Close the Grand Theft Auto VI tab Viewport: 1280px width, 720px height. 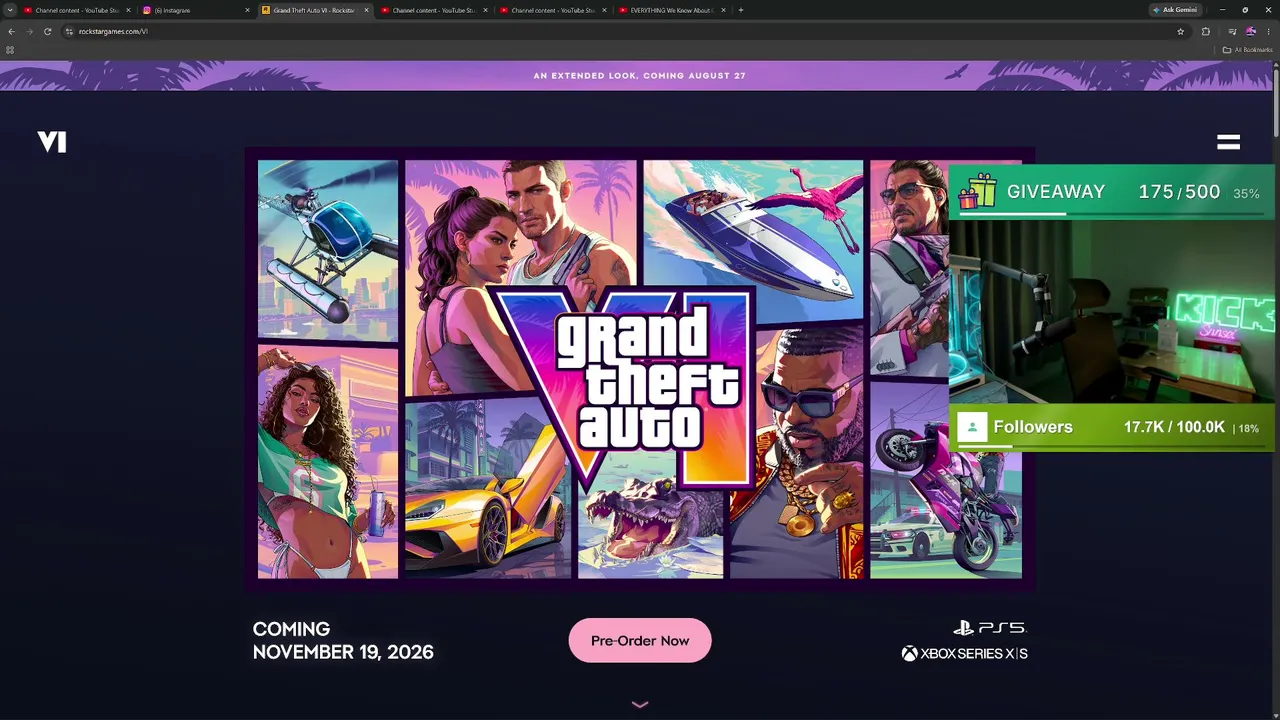366,10
